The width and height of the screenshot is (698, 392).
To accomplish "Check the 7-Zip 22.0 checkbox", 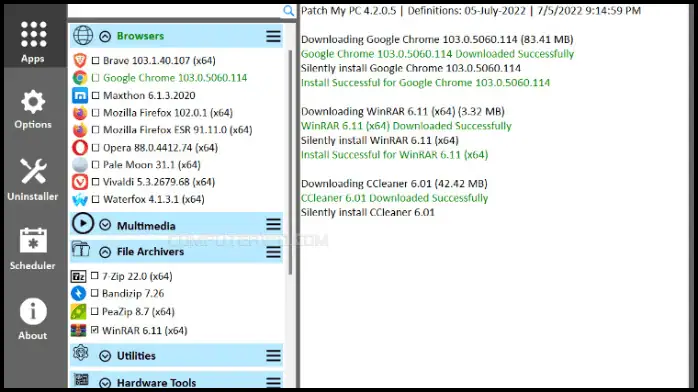I will tap(94, 276).
